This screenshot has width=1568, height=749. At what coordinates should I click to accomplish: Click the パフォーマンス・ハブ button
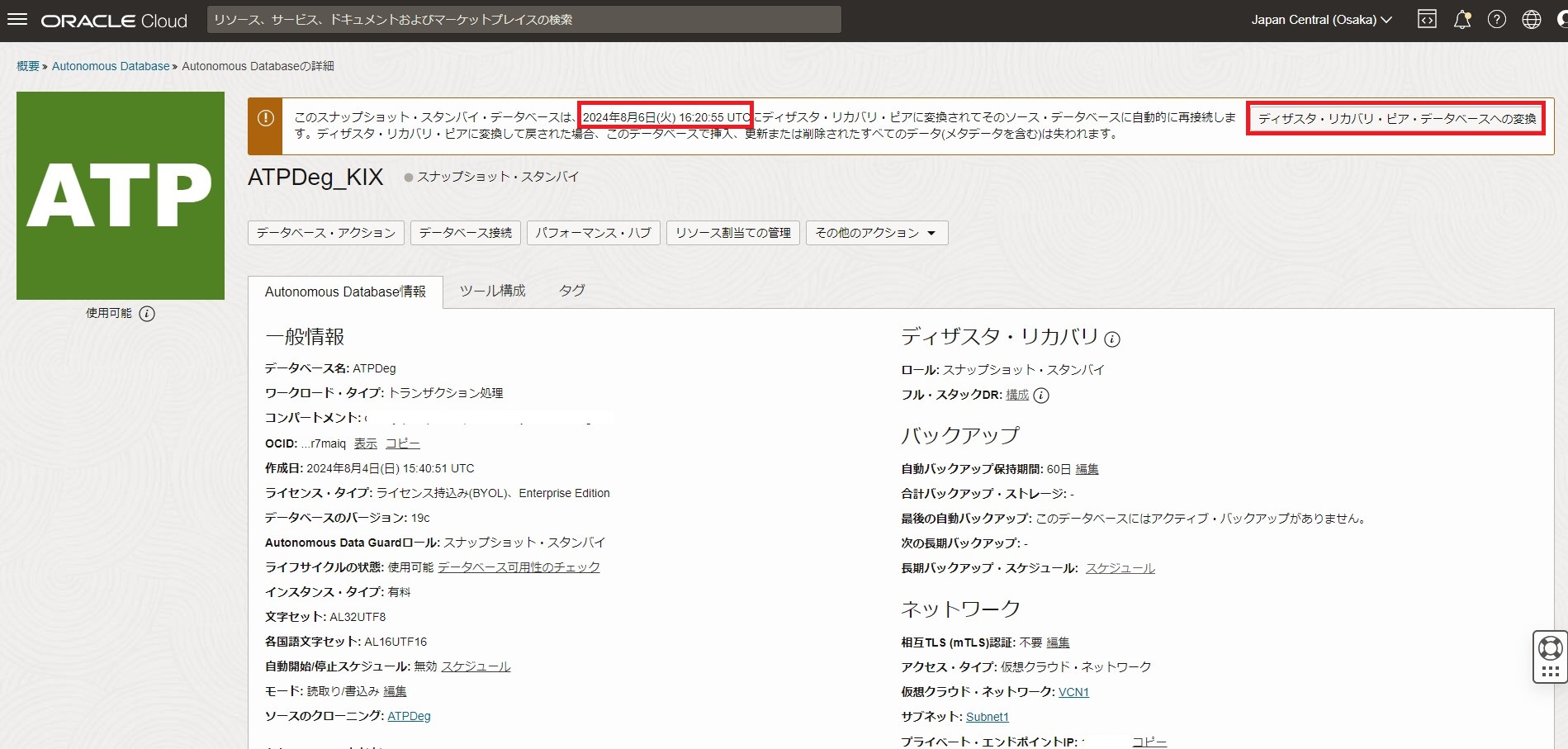593,233
